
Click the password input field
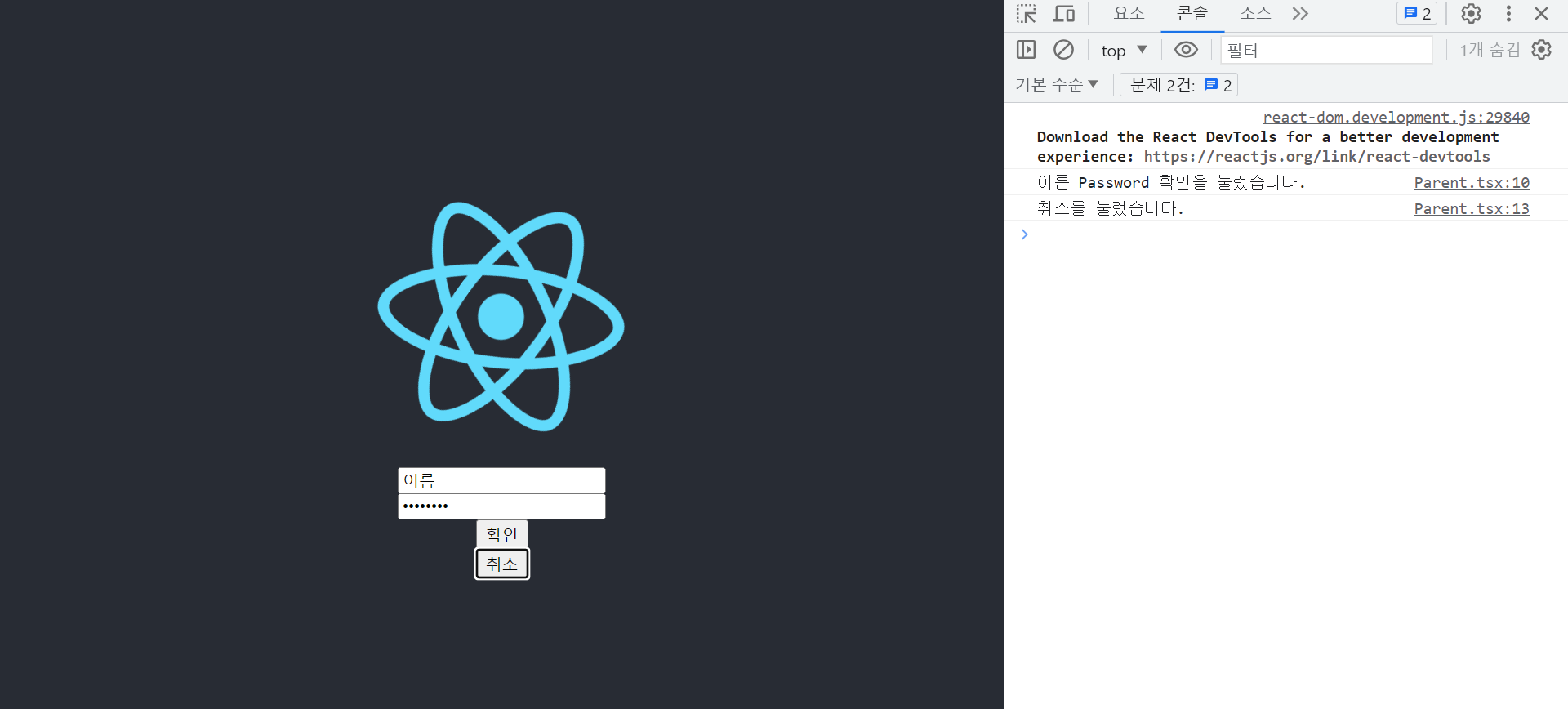(x=501, y=506)
